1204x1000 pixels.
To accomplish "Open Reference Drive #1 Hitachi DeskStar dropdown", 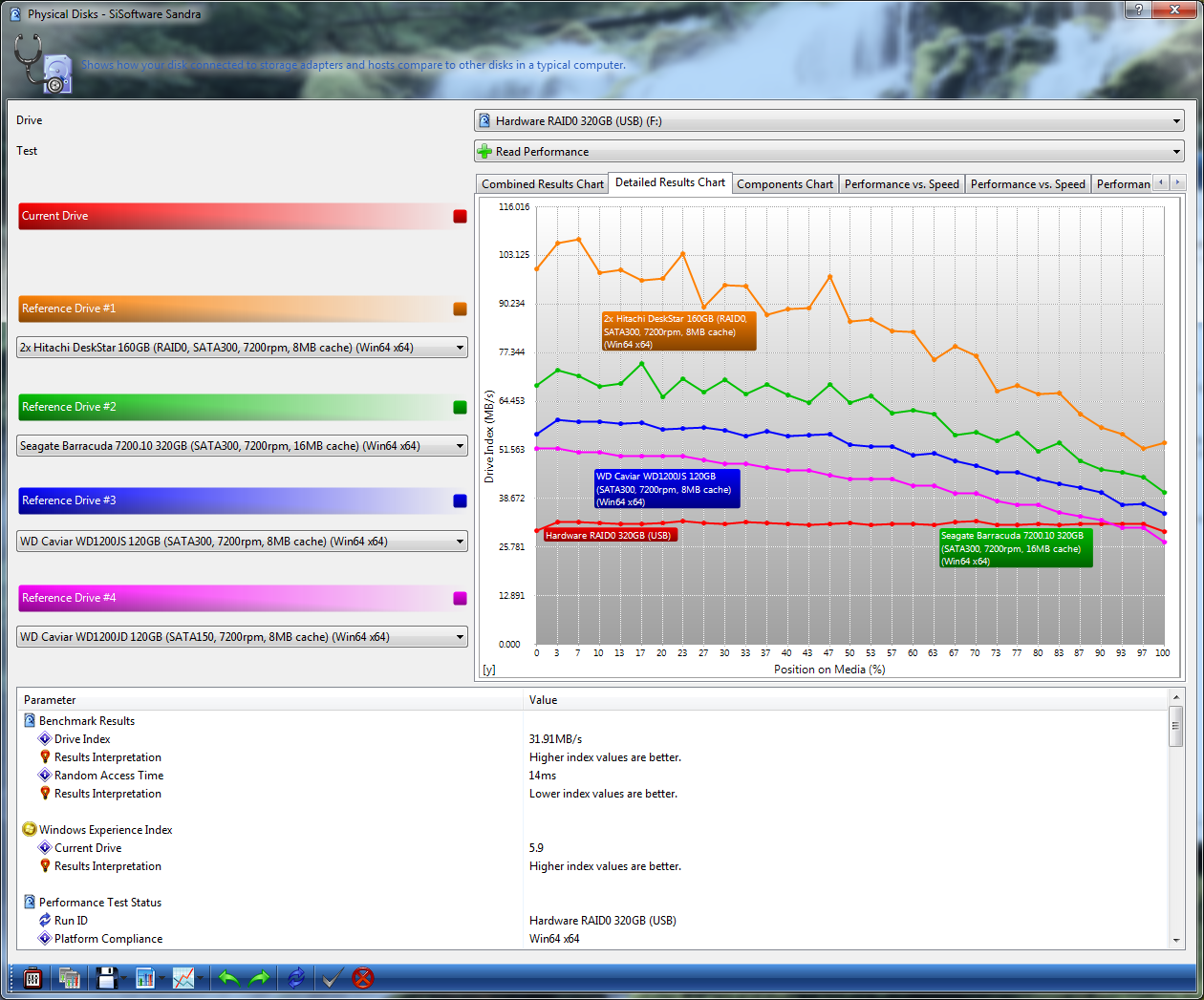I will pyautogui.click(x=243, y=348).
